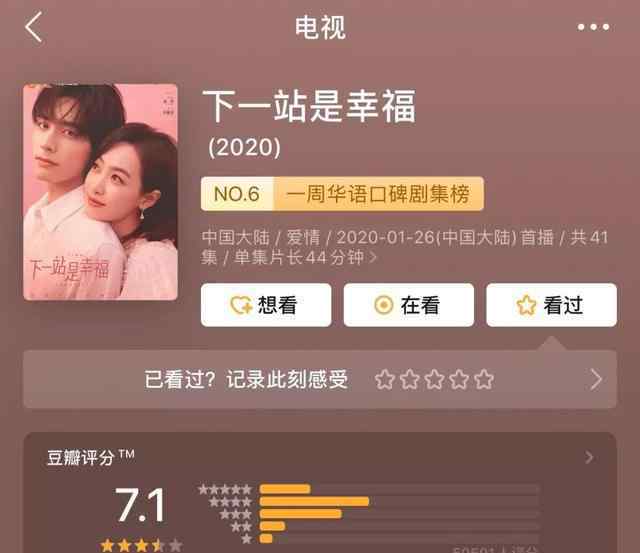This screenshot has width=640, height=553.
Task: Mark the show as 看过
Action: pos(551,305)
